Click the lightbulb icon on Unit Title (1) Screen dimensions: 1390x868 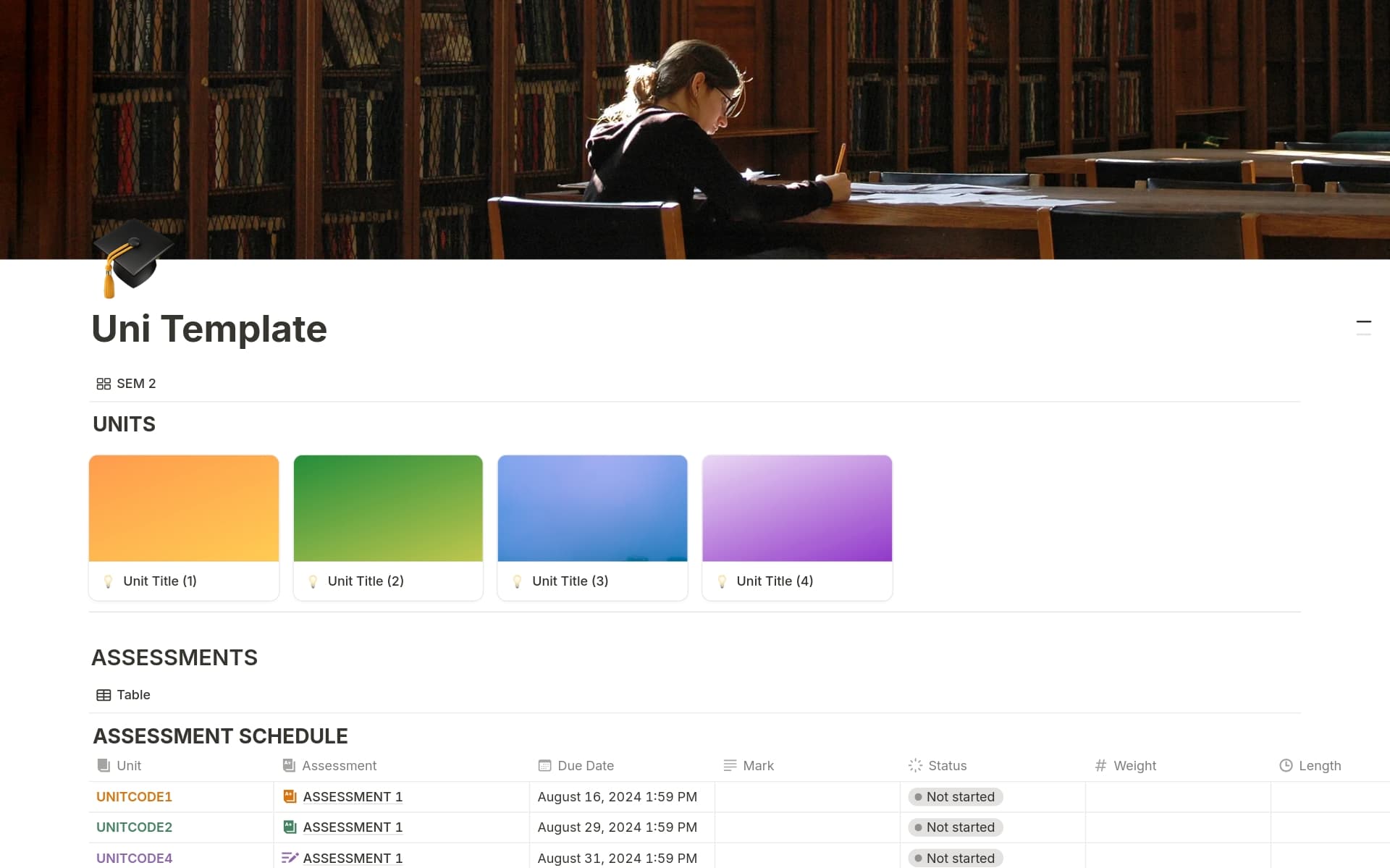coord(109,581)
